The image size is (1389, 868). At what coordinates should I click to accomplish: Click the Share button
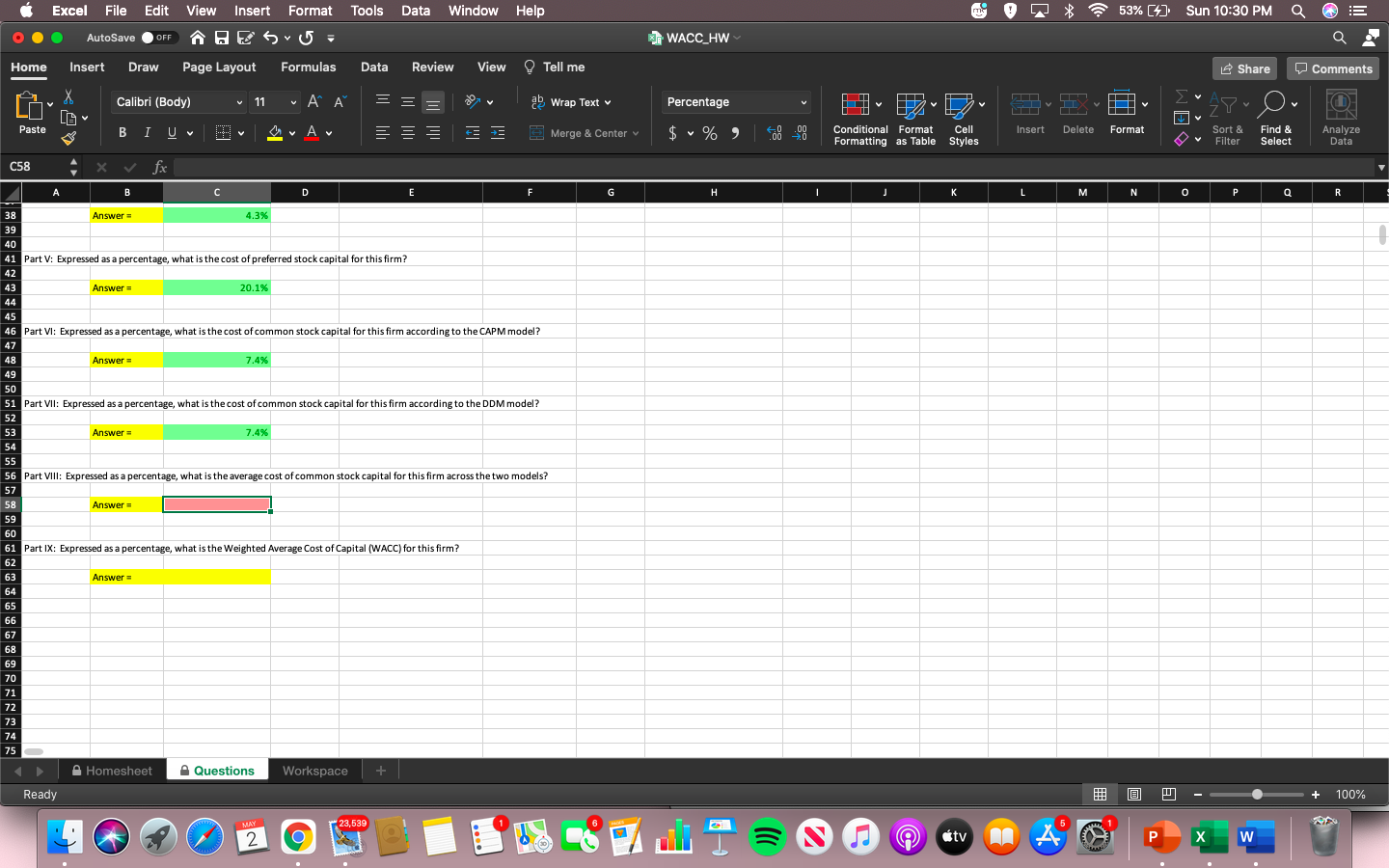(1244, 68)
